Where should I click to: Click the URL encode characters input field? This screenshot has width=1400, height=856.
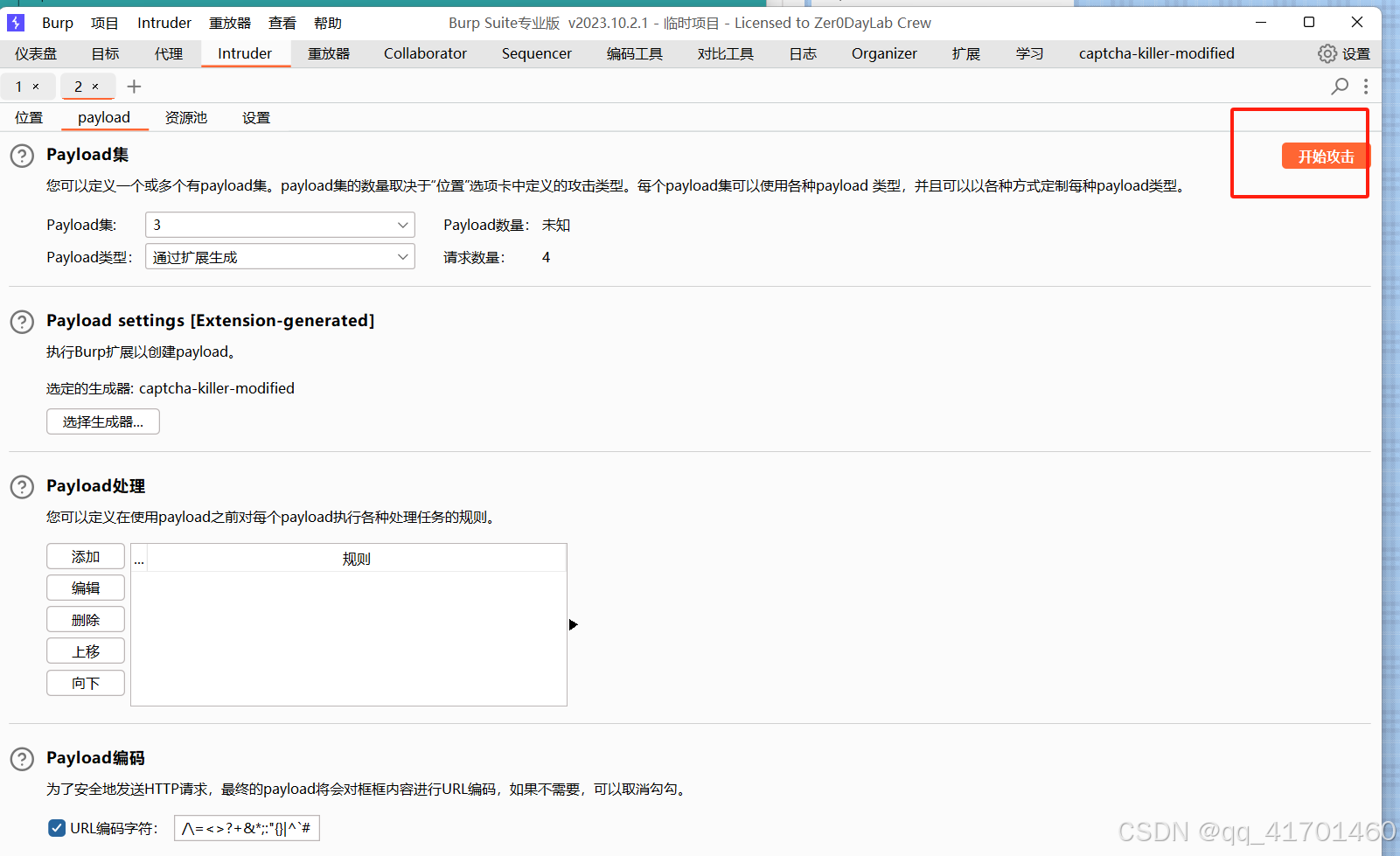(x=247, y=828)
